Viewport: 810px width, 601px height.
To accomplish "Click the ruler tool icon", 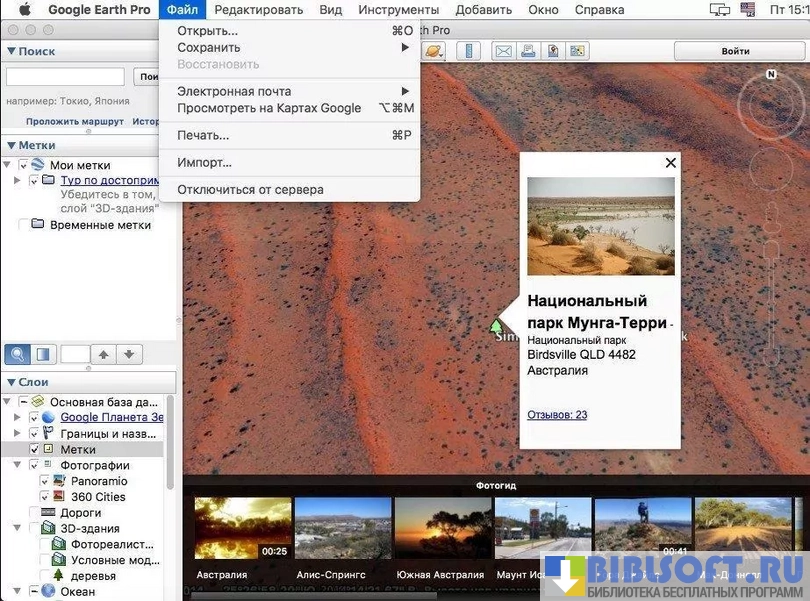I will (469, 51).
